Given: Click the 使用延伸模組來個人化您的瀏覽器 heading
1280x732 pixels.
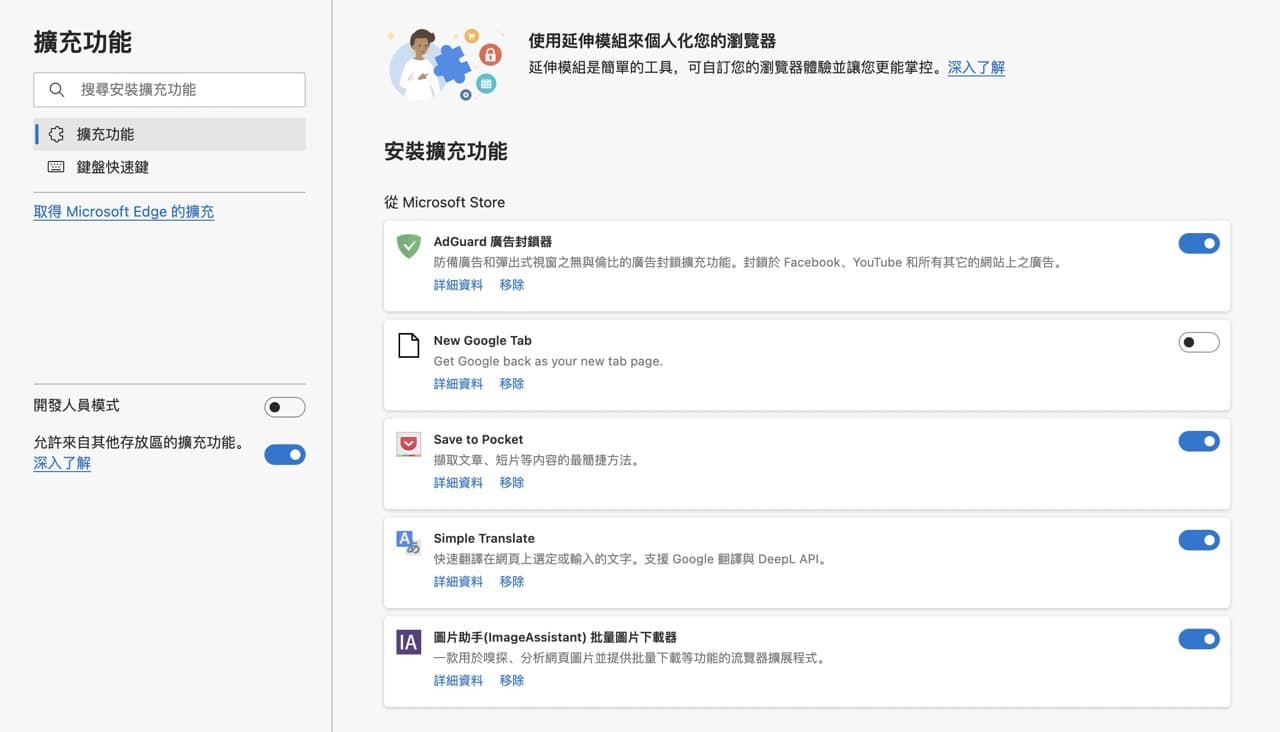Looking at the screenshot, I should (652, 42).
